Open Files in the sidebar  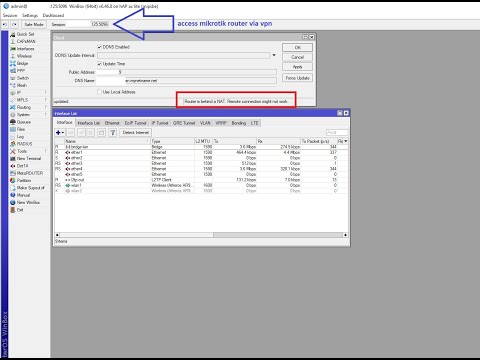[21, 129]
